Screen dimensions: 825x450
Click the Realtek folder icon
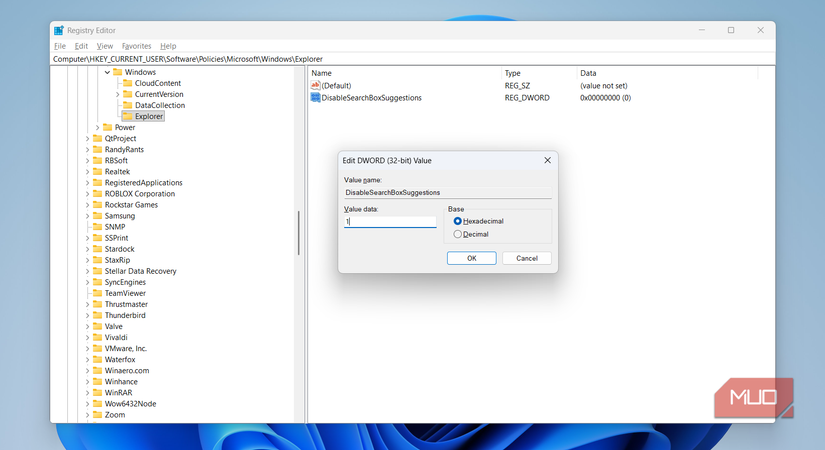pyautogui.click(x=97, y=171)
